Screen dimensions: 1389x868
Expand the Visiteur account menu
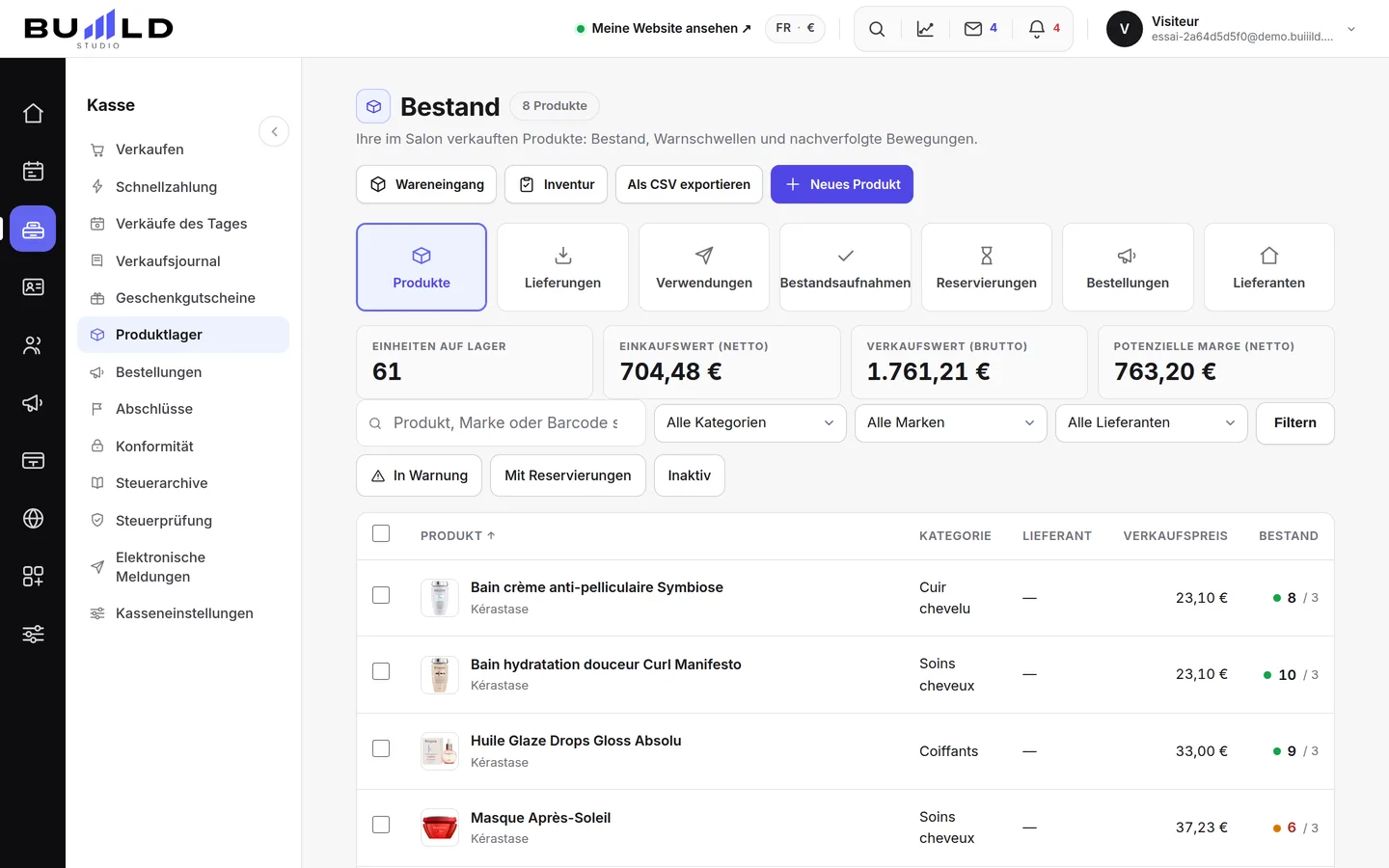click(x=1232, y=29)
